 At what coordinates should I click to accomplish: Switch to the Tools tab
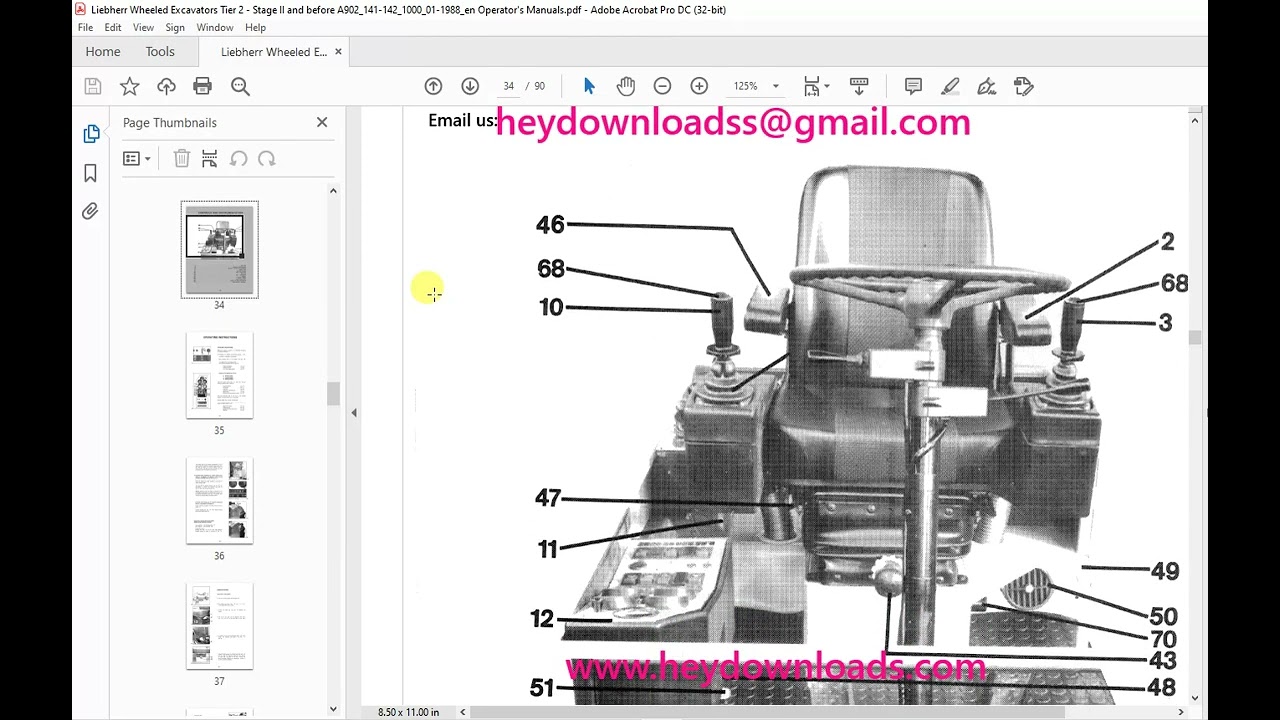coord(160,52)
